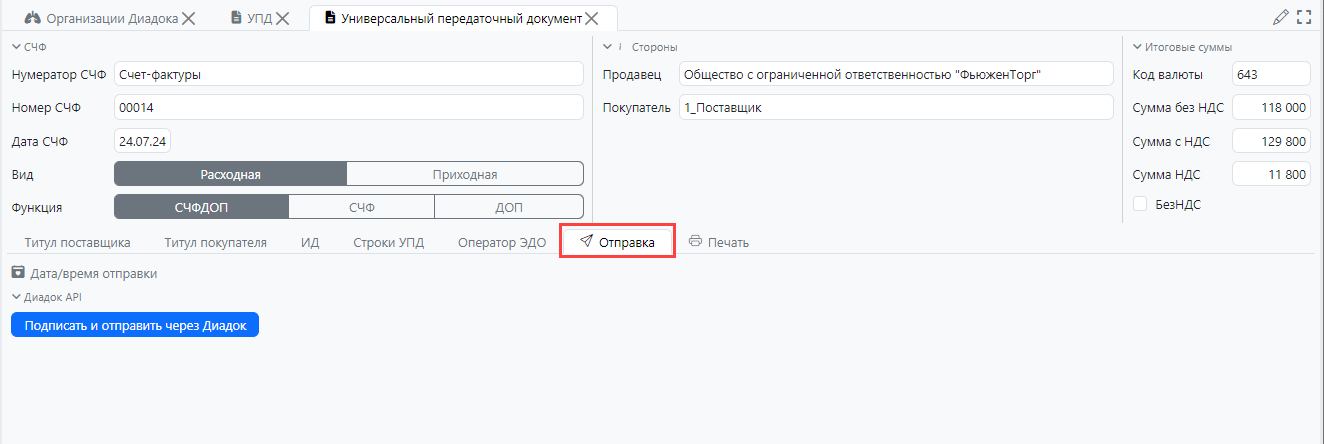Close the УПД tab
The image size is (1324, 444).
coord(283,18)
